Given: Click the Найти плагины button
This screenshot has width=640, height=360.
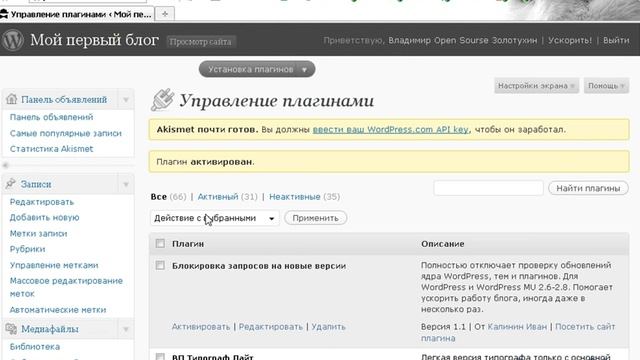Looking at the screenshot, I should point(588,188).
